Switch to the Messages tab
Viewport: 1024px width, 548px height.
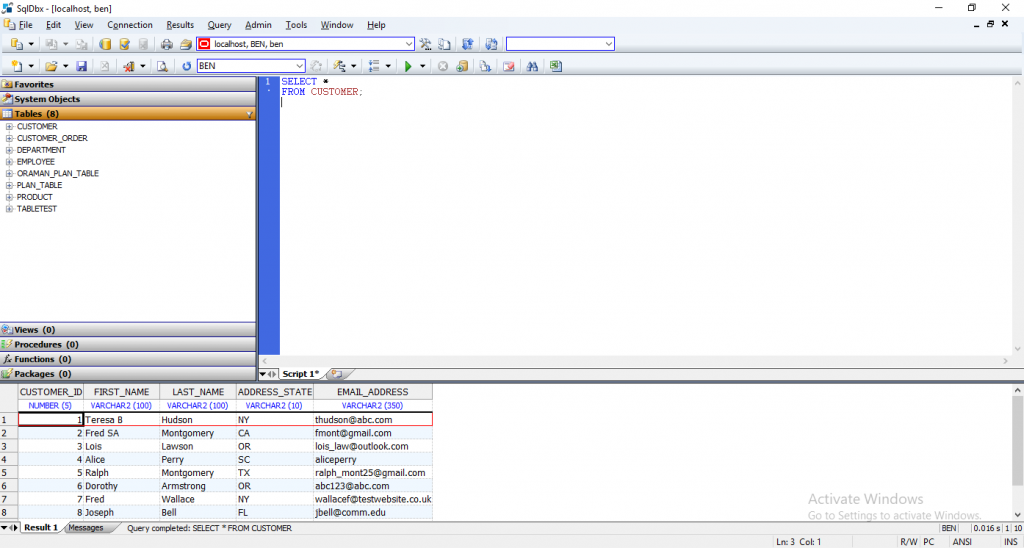(x=85, y=528)
